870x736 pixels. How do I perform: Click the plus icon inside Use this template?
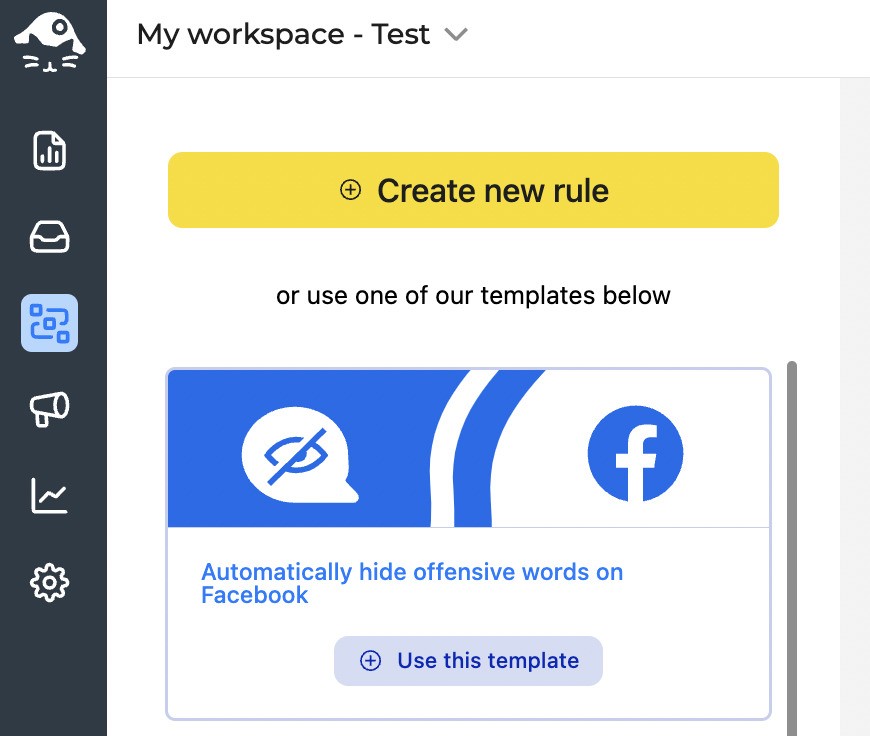click(x=371, y=661)
